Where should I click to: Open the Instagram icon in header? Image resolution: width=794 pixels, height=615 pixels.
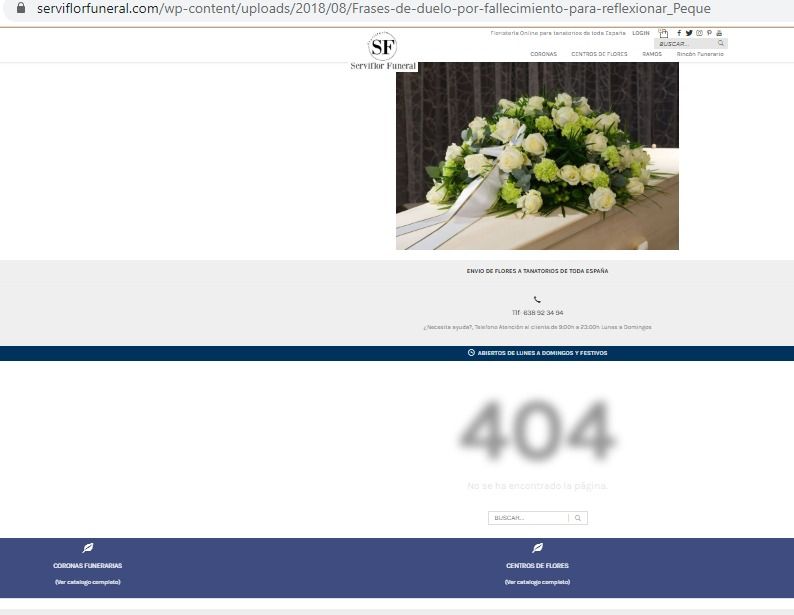pos(699,33)
